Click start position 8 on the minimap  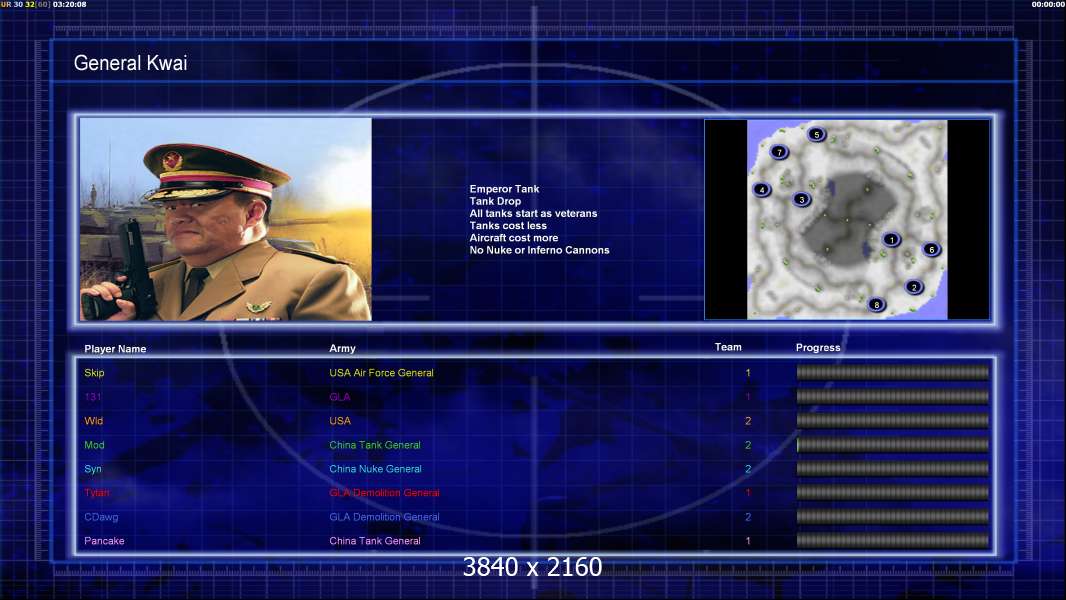click(876, 304)
